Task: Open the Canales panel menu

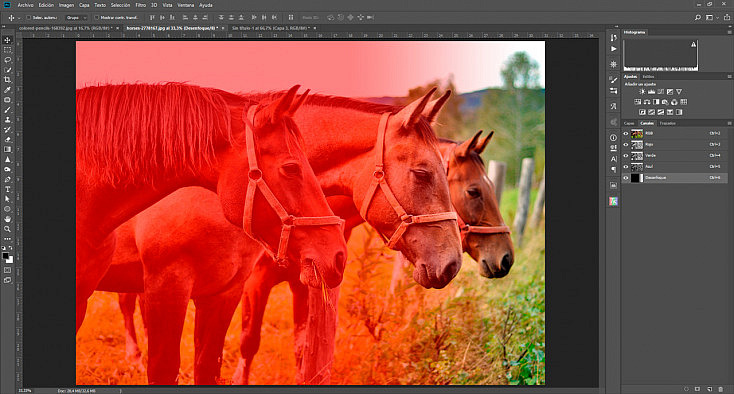Action: click(x=729, y=124)
